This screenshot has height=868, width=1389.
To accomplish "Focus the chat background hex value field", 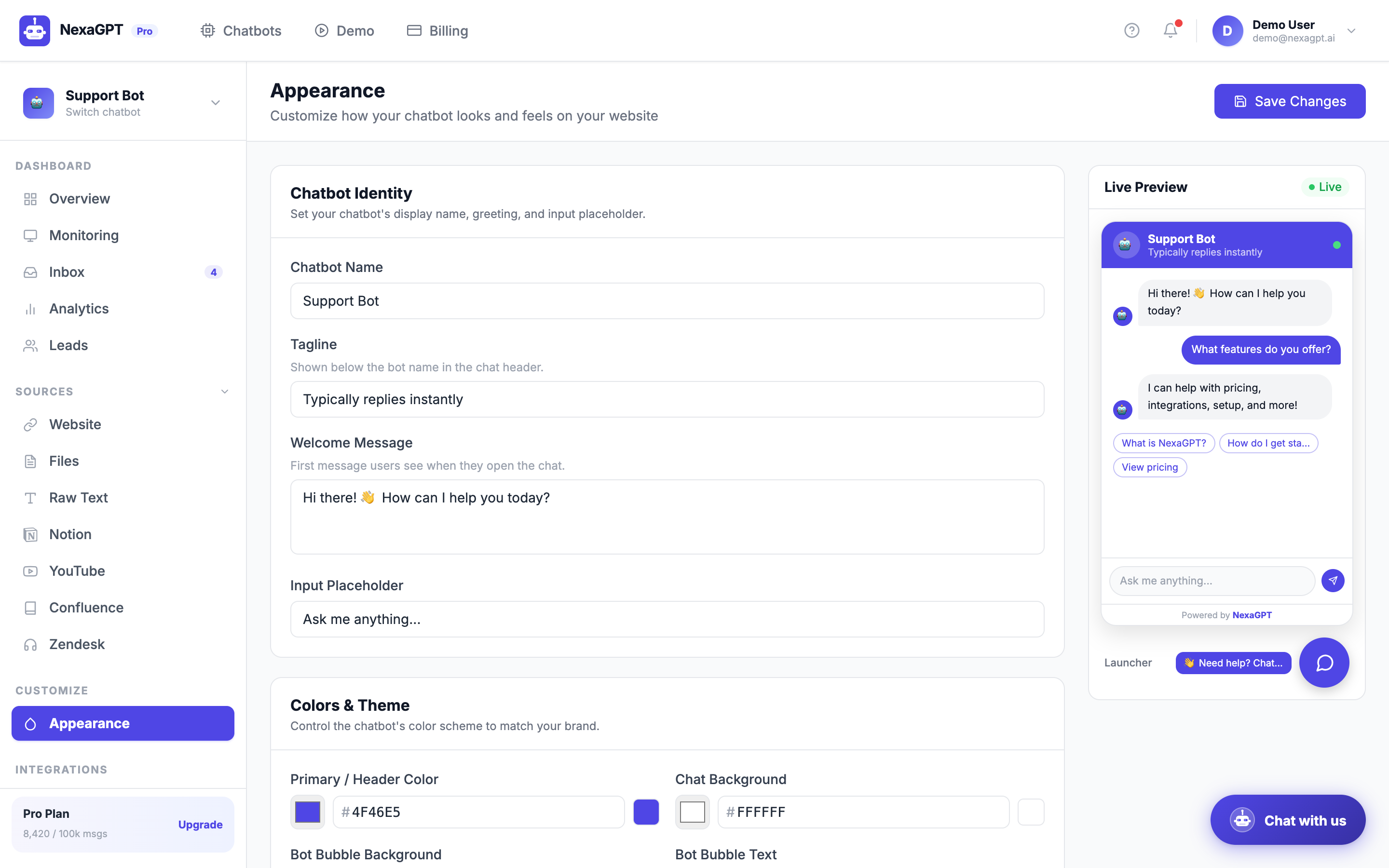I will [x=863, y=812].
